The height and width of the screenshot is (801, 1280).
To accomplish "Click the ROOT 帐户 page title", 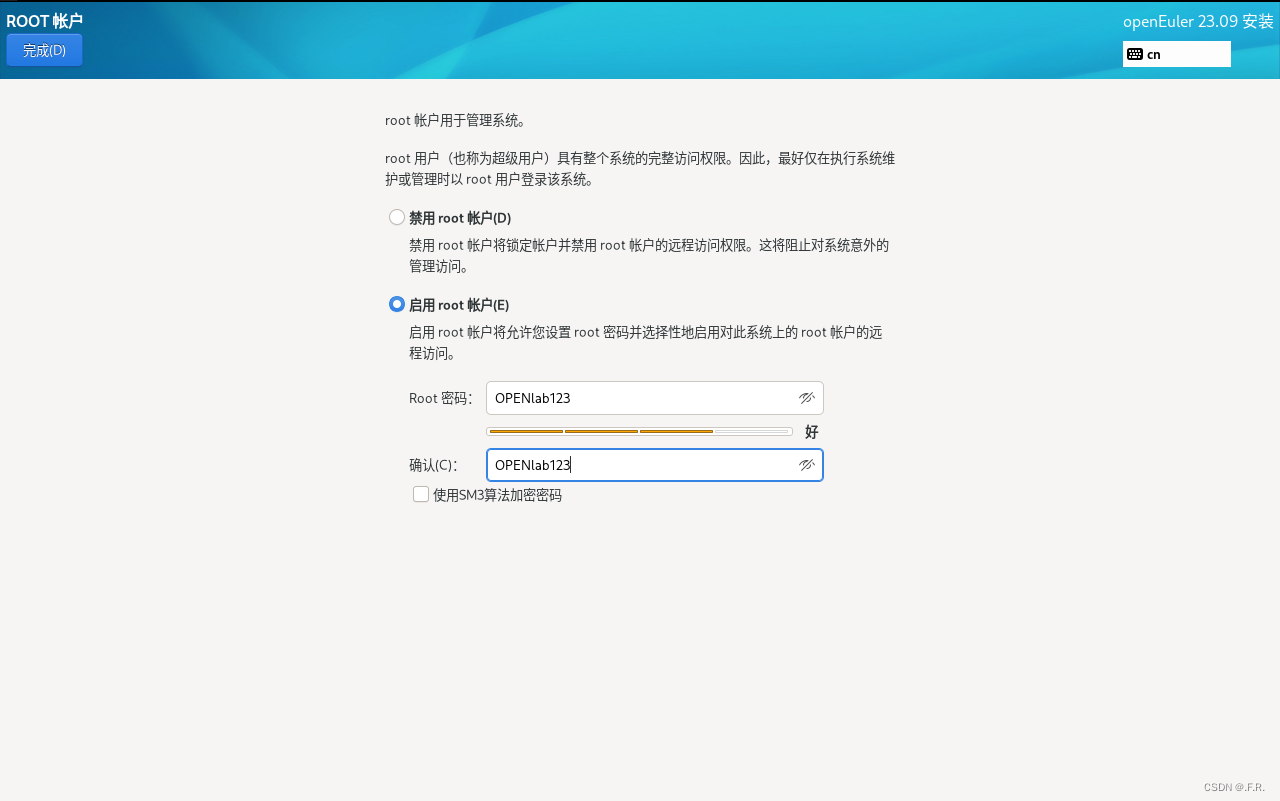I will [x=44, y=21].
